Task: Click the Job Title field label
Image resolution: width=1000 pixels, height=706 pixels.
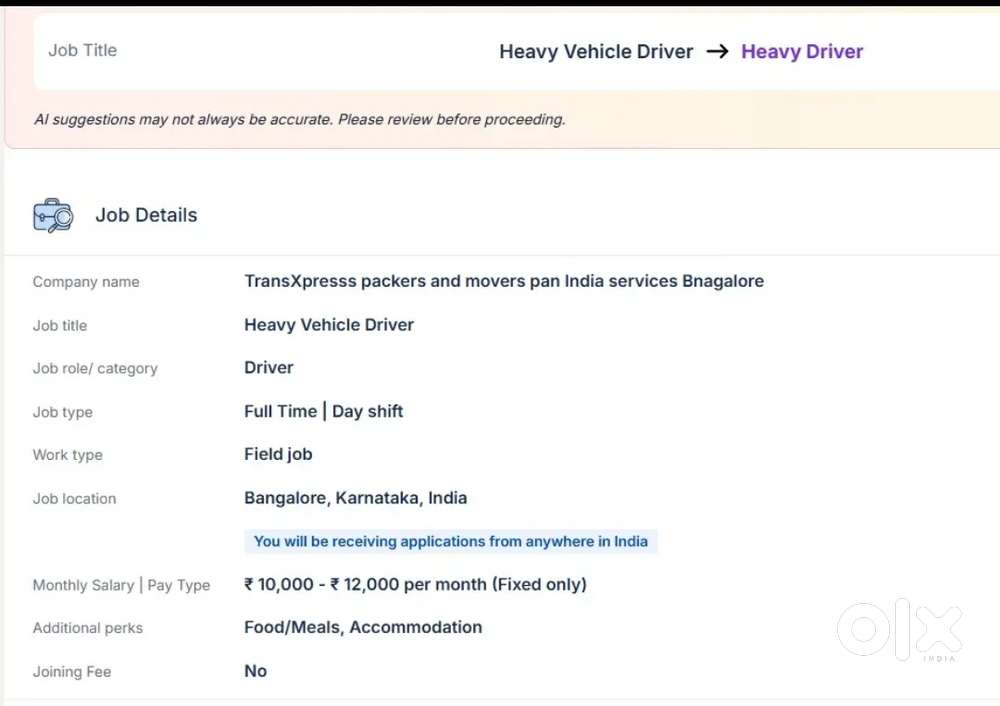Action: (83, 50)
